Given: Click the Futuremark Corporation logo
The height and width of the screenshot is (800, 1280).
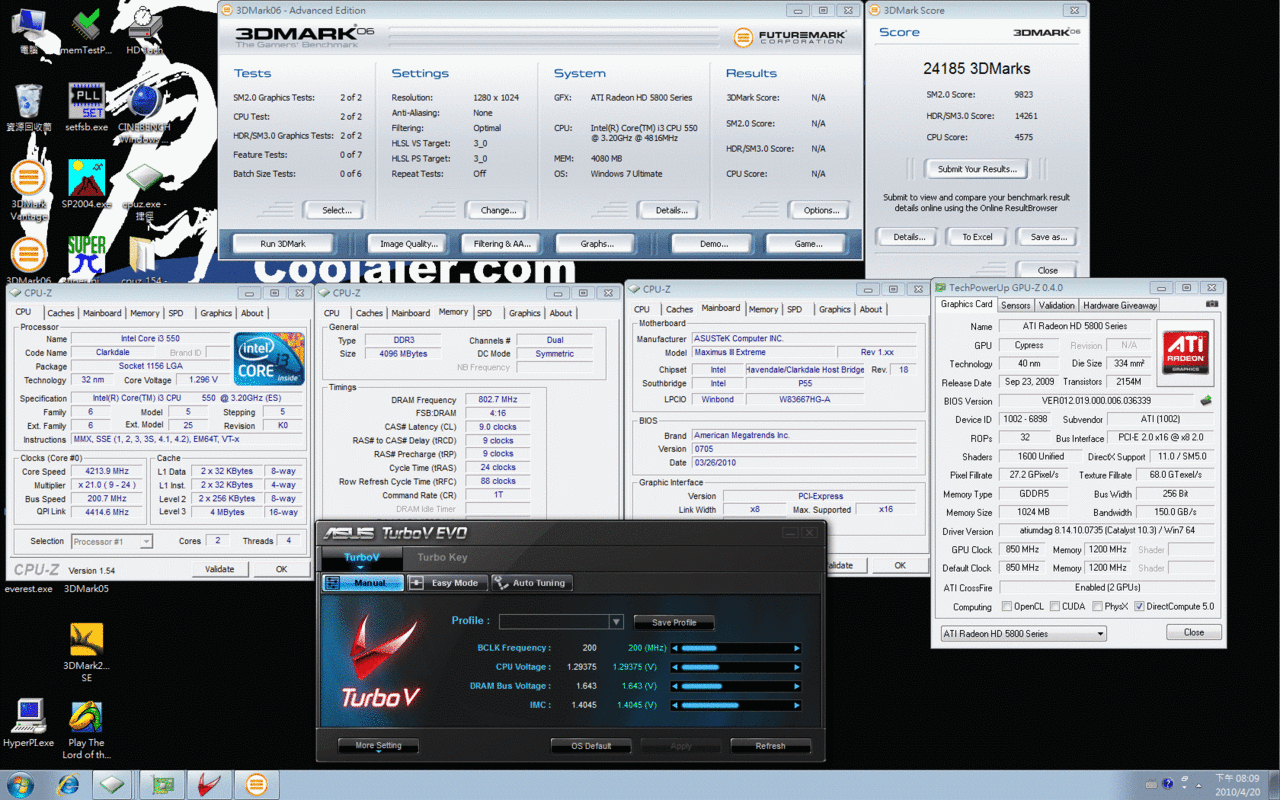Looking at the screenshot, I should 789,37.
